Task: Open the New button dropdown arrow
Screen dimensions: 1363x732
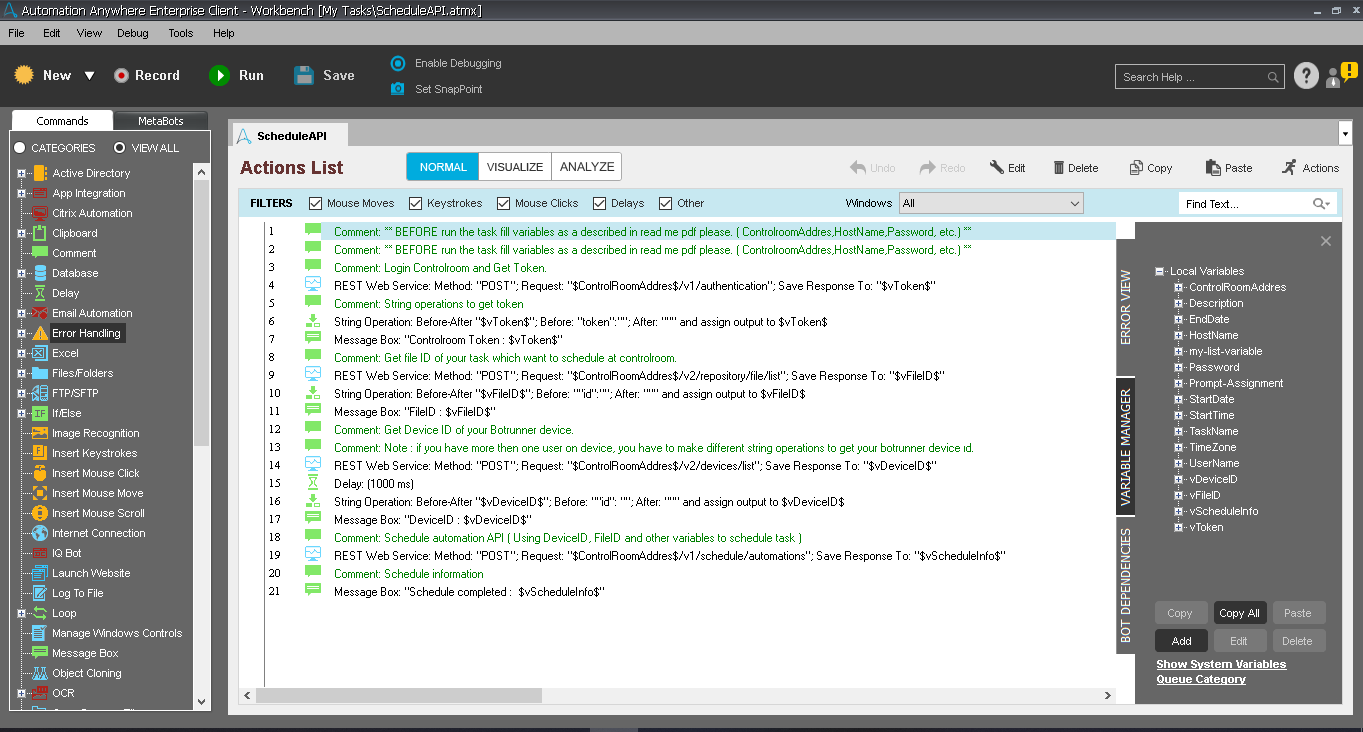Action: [89, 76]
